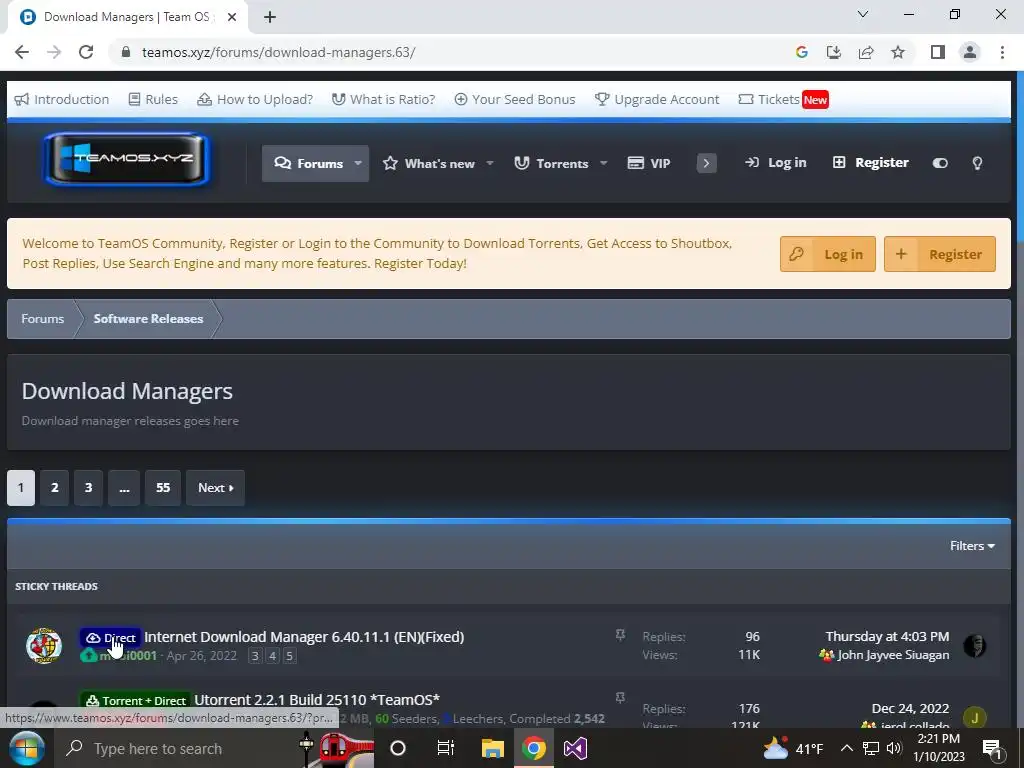Click the TeamOS.xyz logo

pyautogui.click(x=127, y=159)
